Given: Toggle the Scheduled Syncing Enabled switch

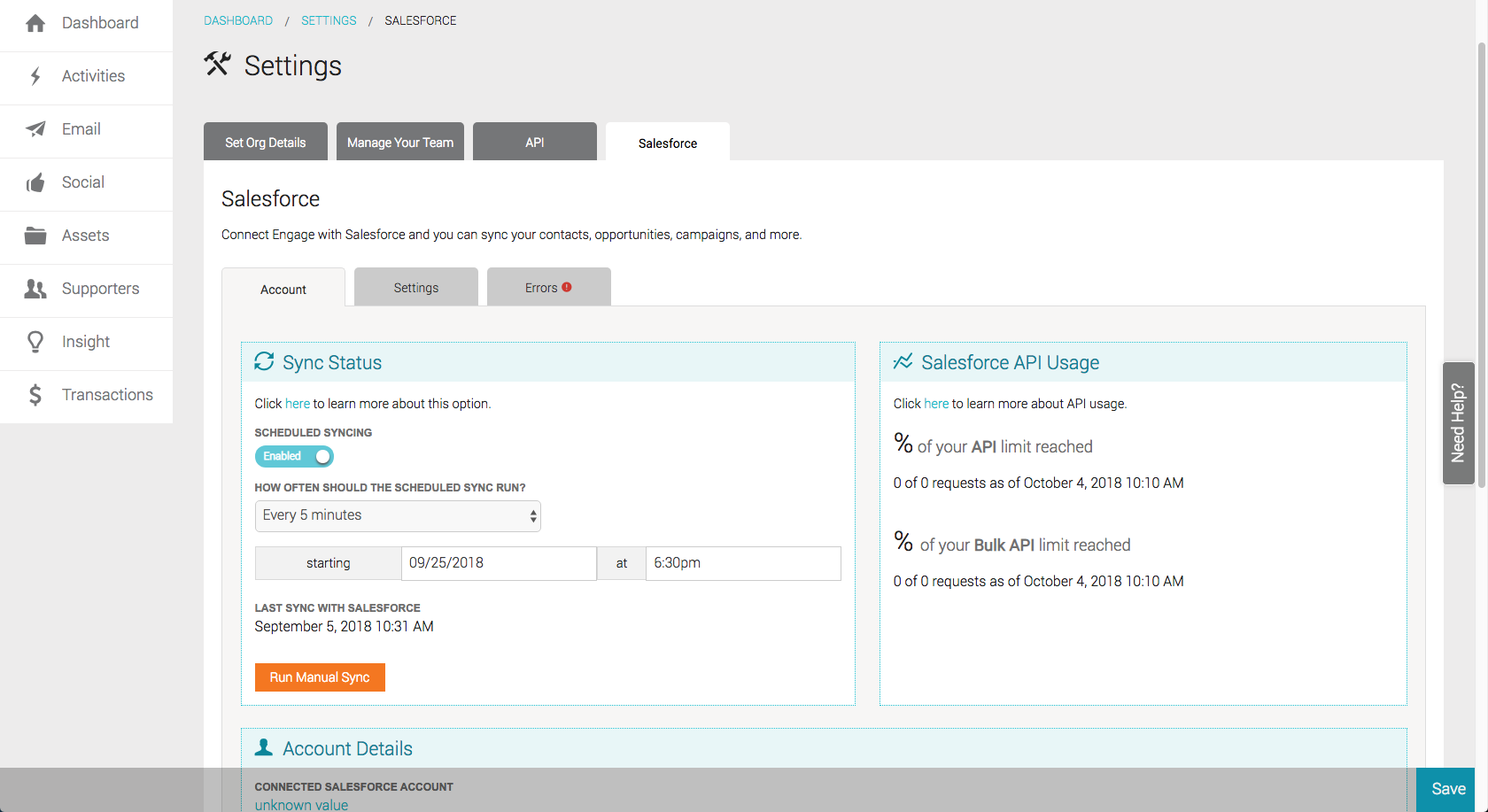Looking at the screenshot, I should (x=294, y=456).
